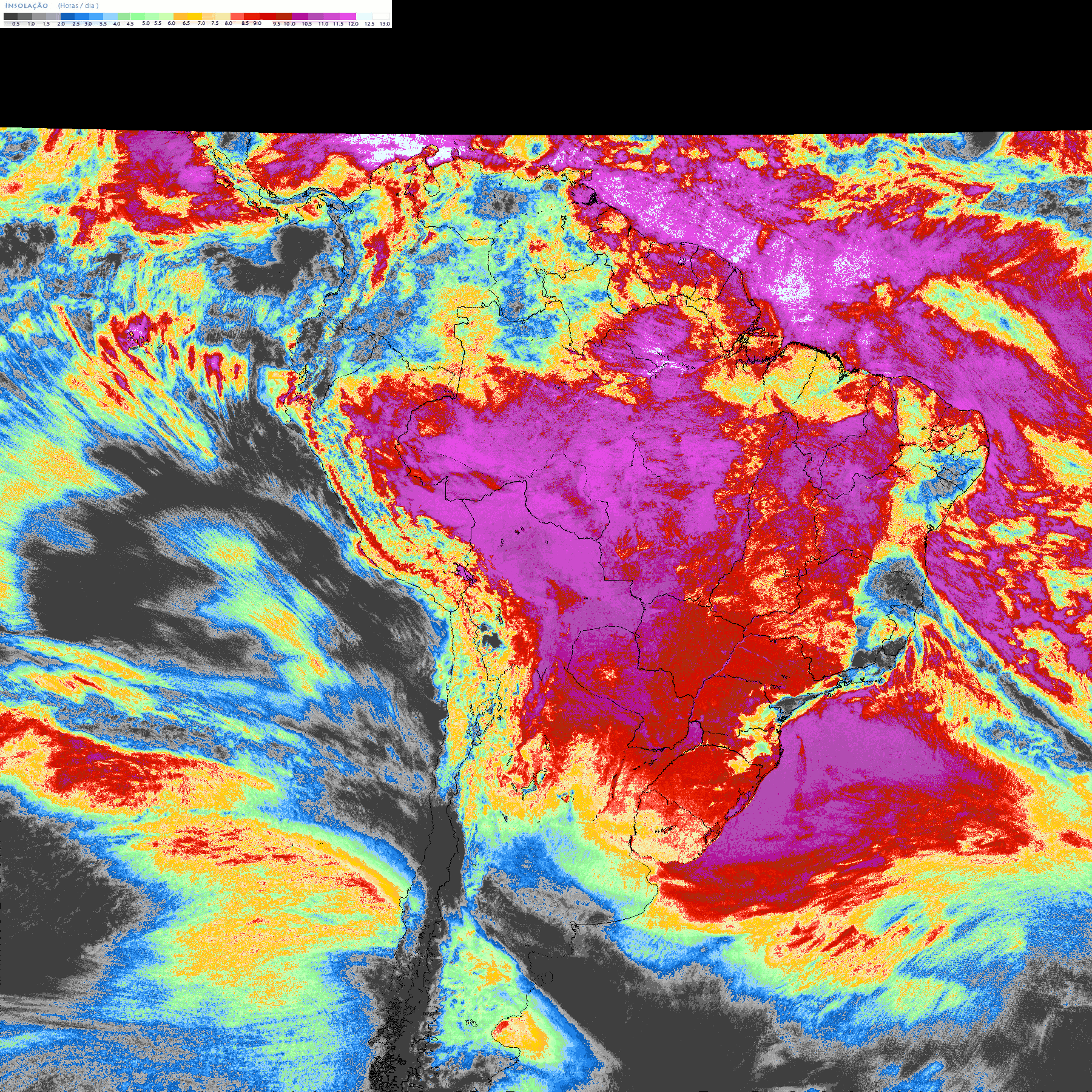Click the "(Horas / dia)" units label
The width and height of the screenshot is (1092, 1092).
coord(78,5)
